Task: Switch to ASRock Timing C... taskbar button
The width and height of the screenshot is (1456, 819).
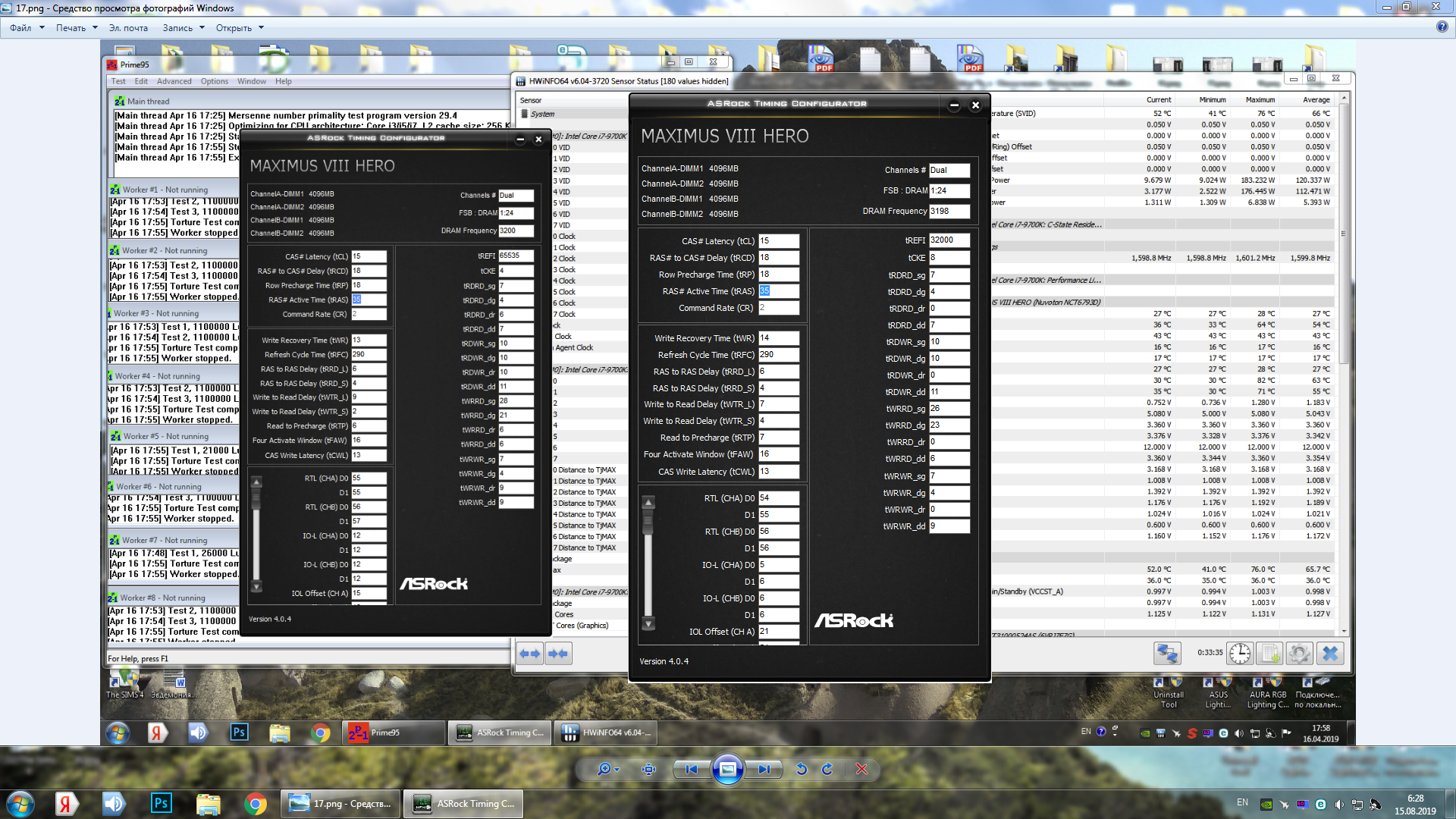Action: click(463, 804)
